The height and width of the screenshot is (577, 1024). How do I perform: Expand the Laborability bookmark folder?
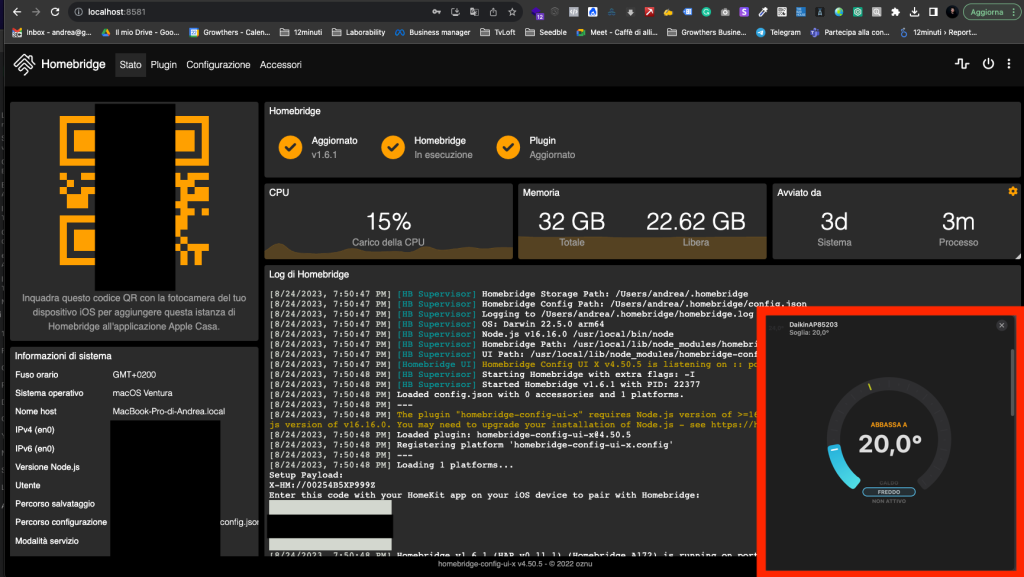pyautogui.click(x=359, y=32)
